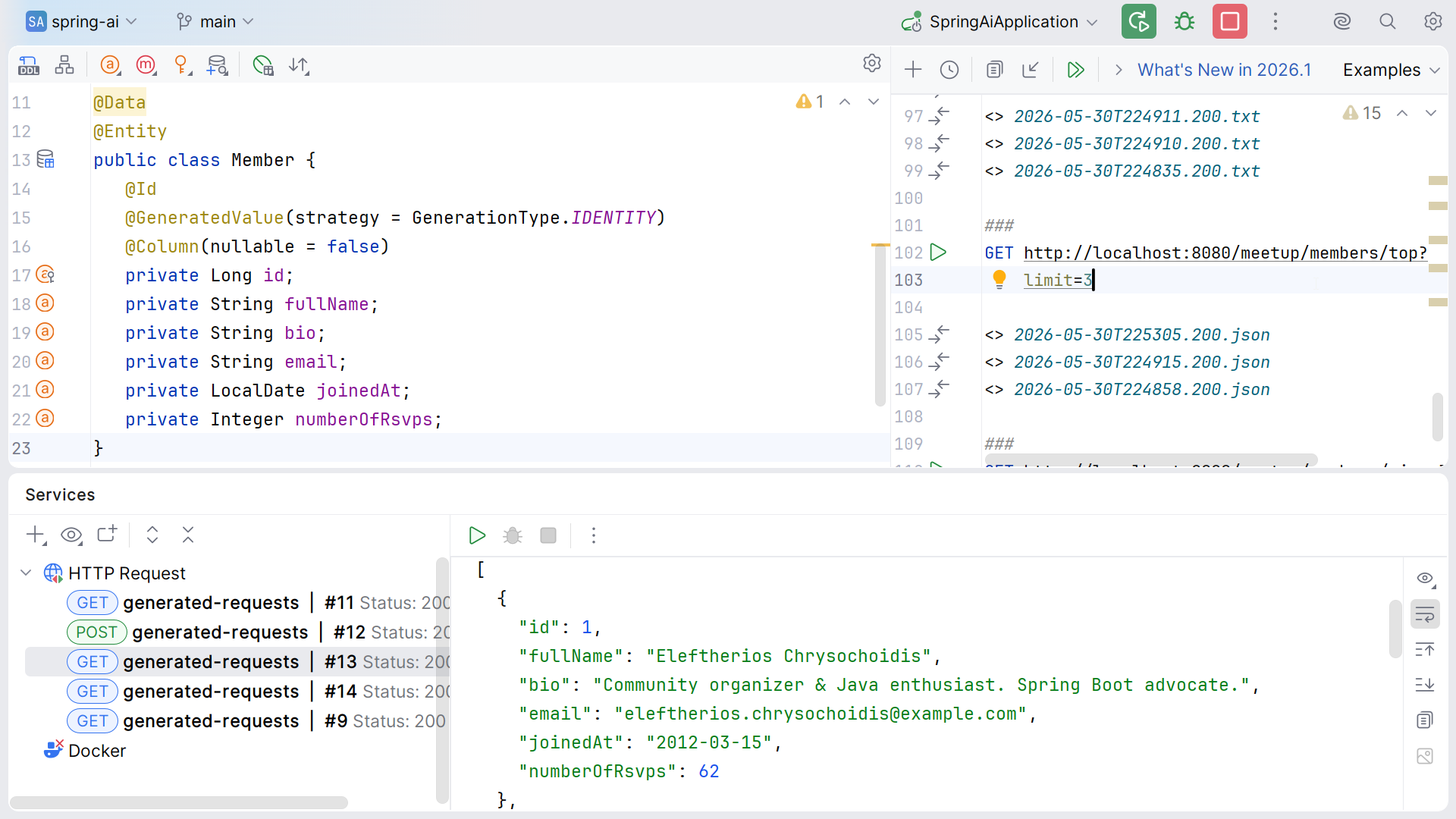Click the response viewer vertical scrollbar
Viewport: 1456px width, 819px height.
click(x=1395, y=629)
